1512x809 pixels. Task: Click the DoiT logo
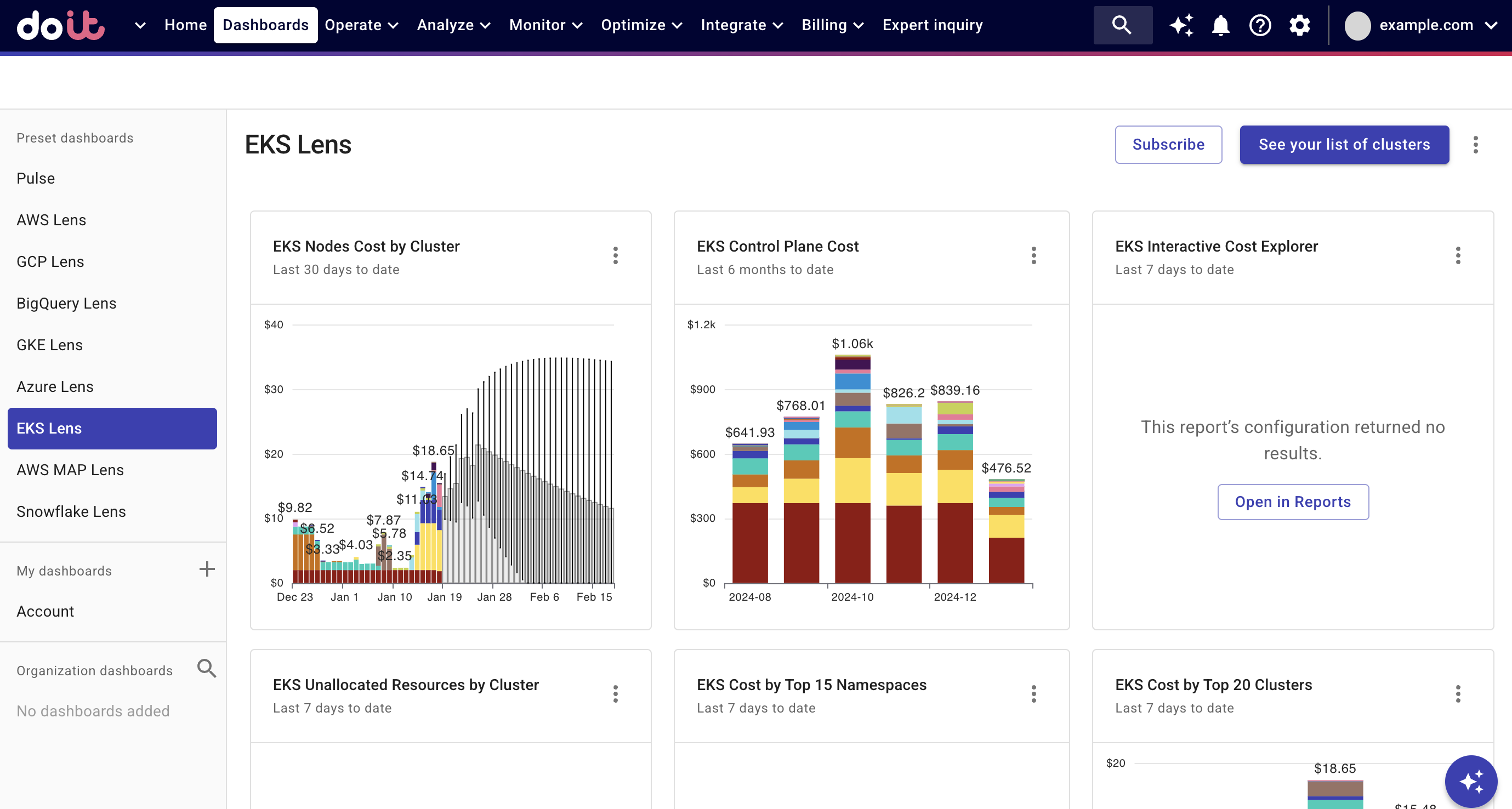[60, 25]
